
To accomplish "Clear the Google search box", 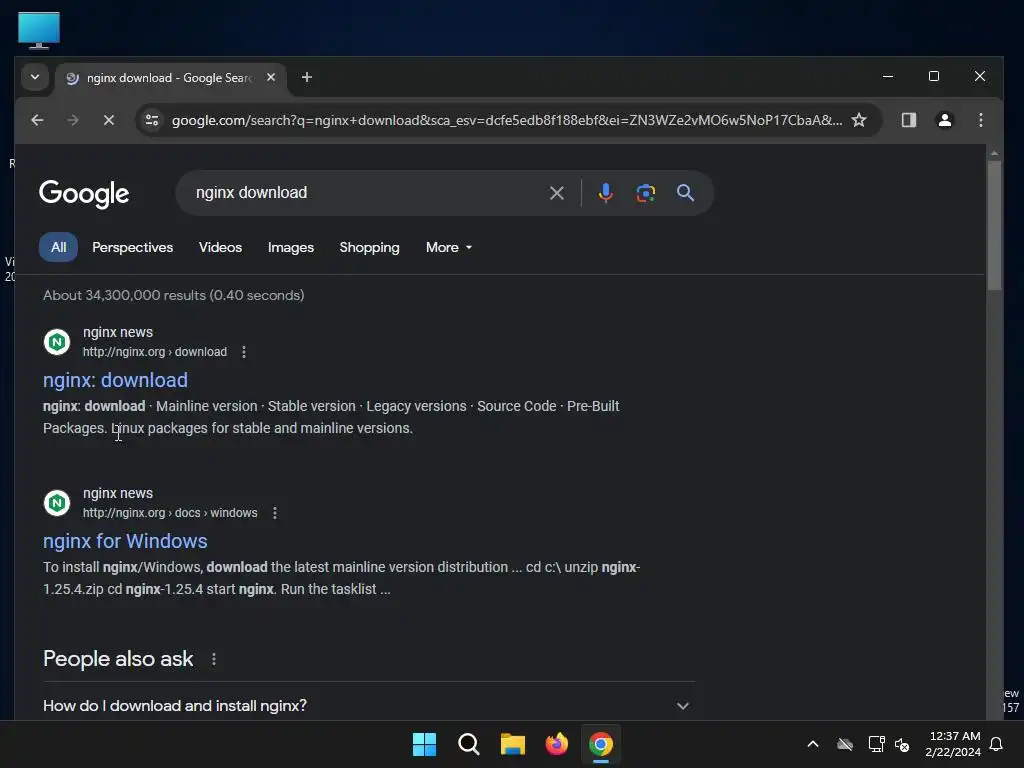I will coord(556,193).
